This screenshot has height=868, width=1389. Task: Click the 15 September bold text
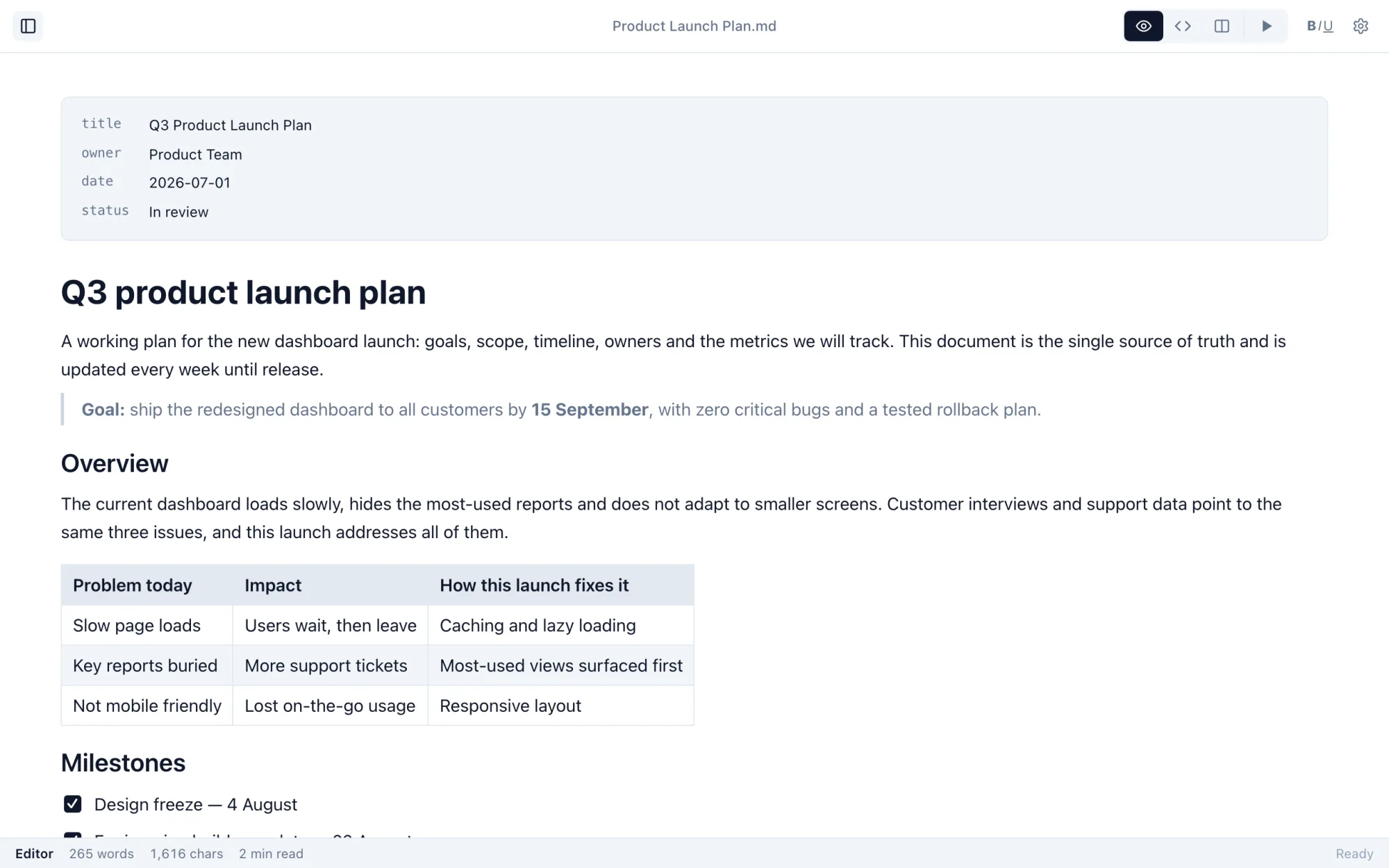590,410
